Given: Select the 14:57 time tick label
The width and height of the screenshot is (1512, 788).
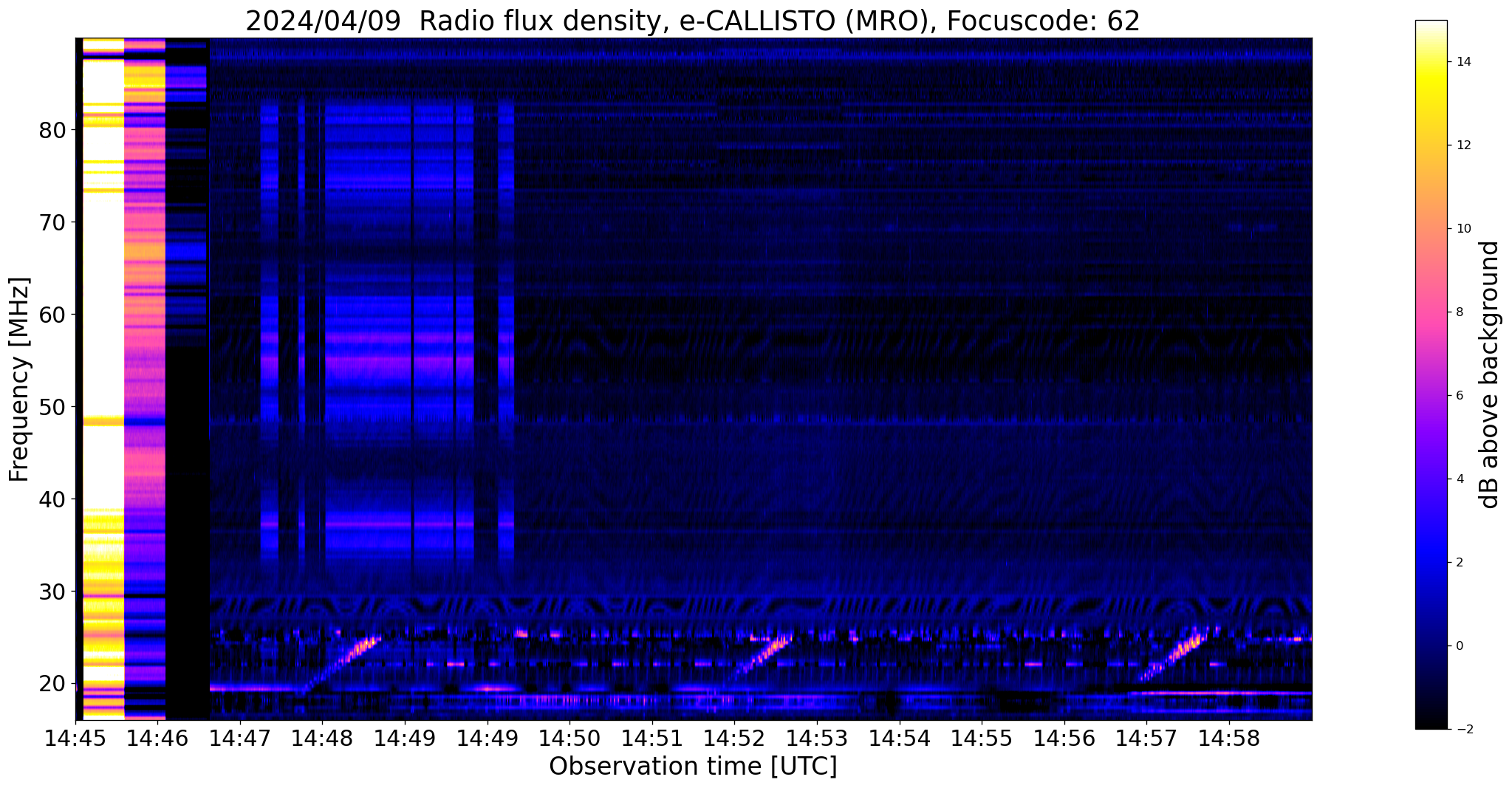Looking at the screenshot, I should tap(1146, 739).
